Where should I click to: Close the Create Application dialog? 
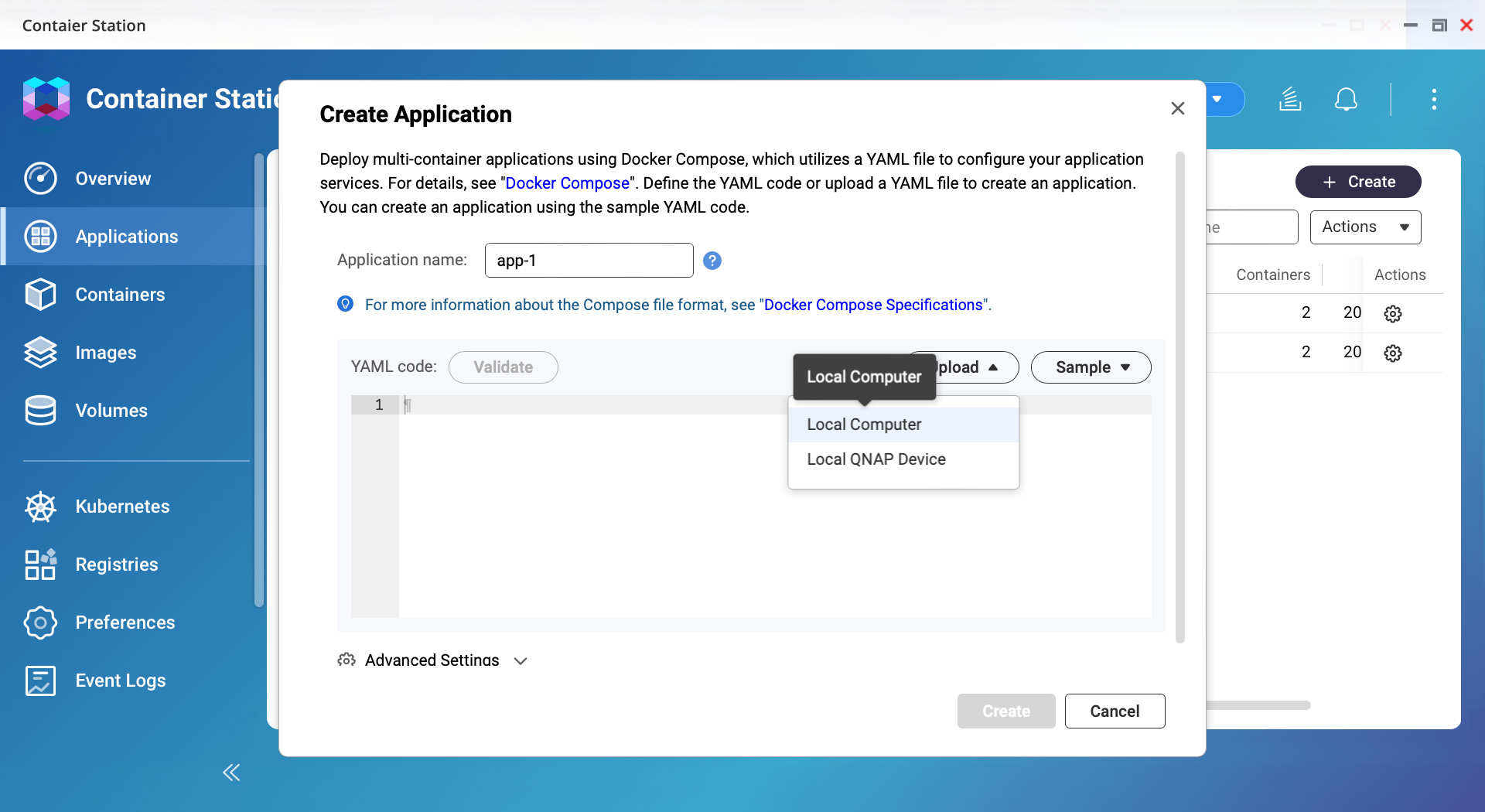pos(1177,108)
